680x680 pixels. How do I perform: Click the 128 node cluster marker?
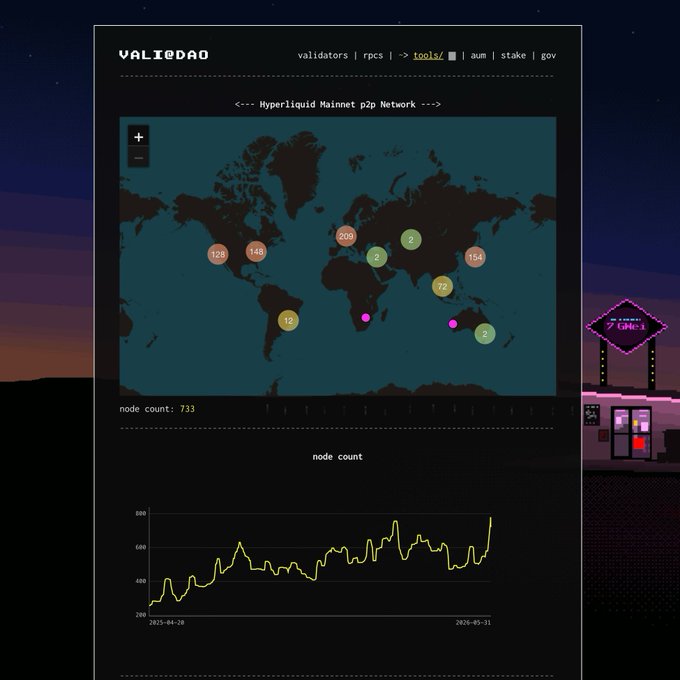click(218, 254)
